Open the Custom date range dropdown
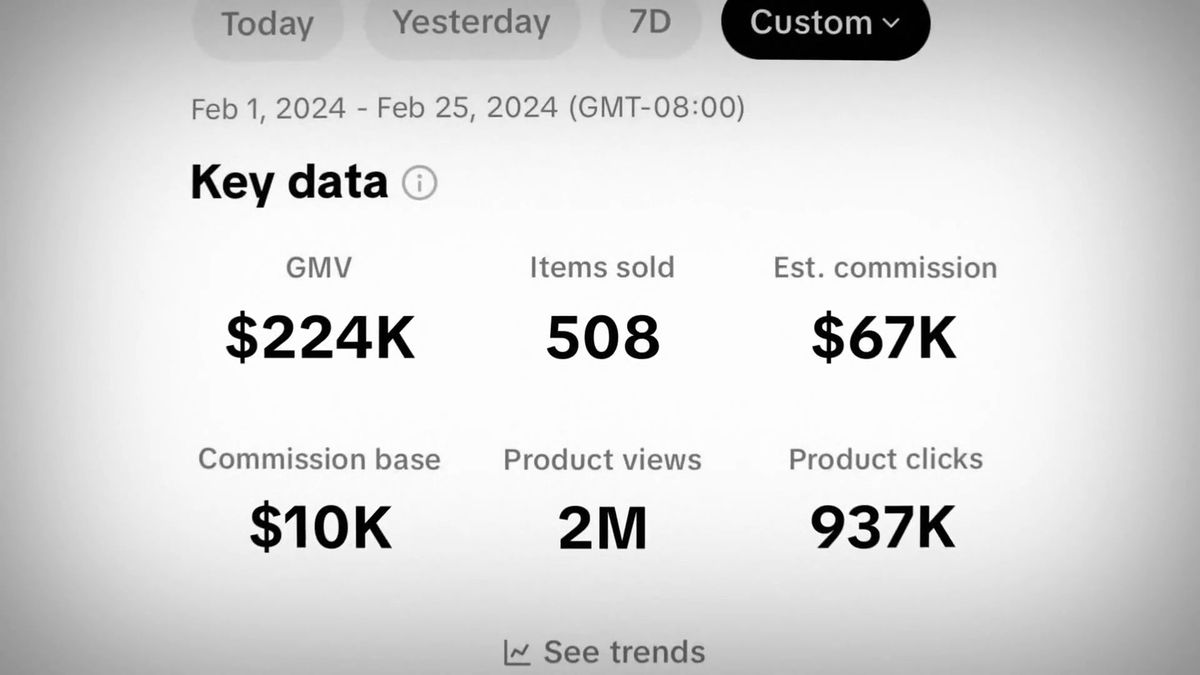Viewport: 1200px width, 675px height. (x=810, y=23)
